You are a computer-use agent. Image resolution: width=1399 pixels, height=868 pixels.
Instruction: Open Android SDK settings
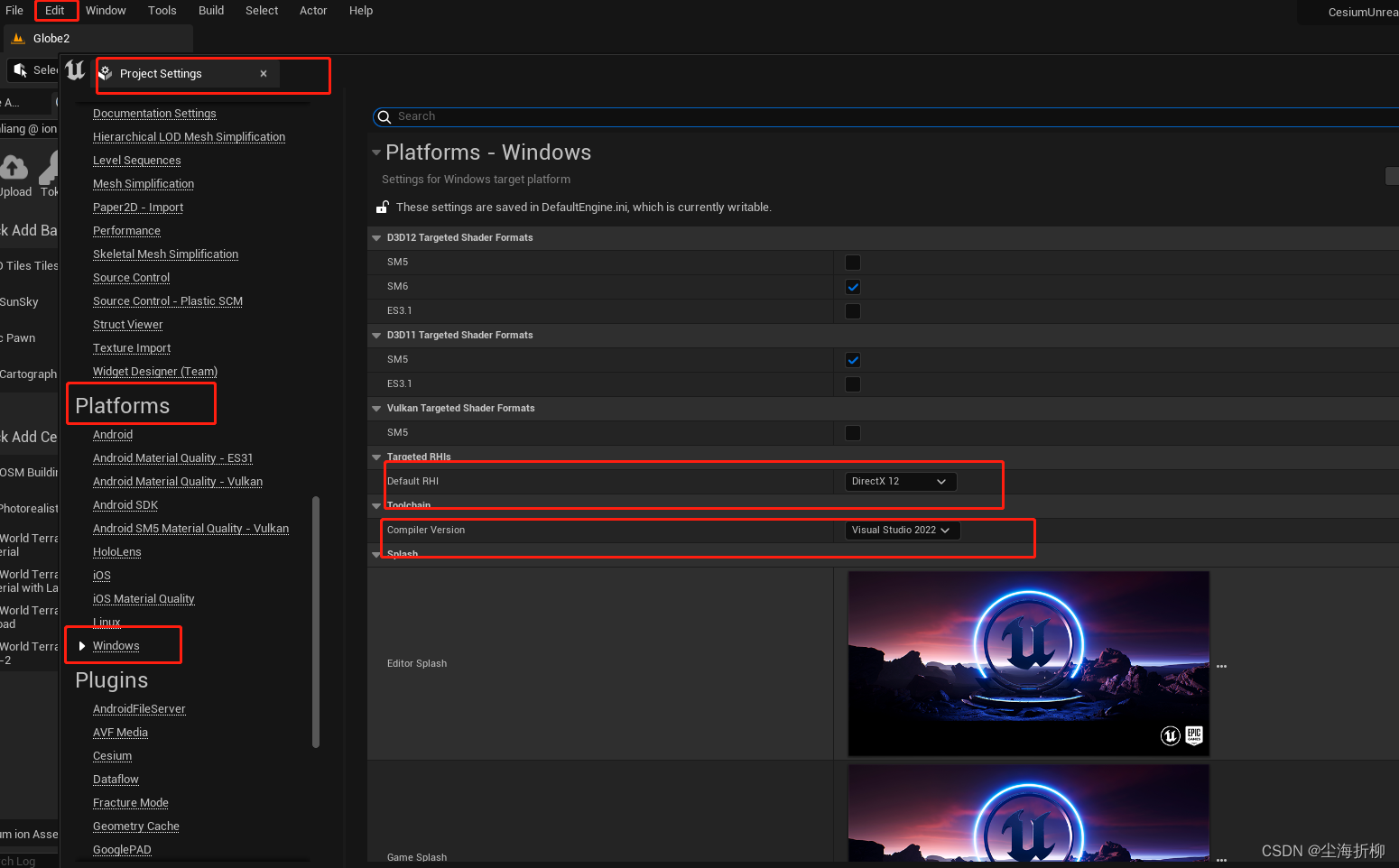click(x=125, y=505)
